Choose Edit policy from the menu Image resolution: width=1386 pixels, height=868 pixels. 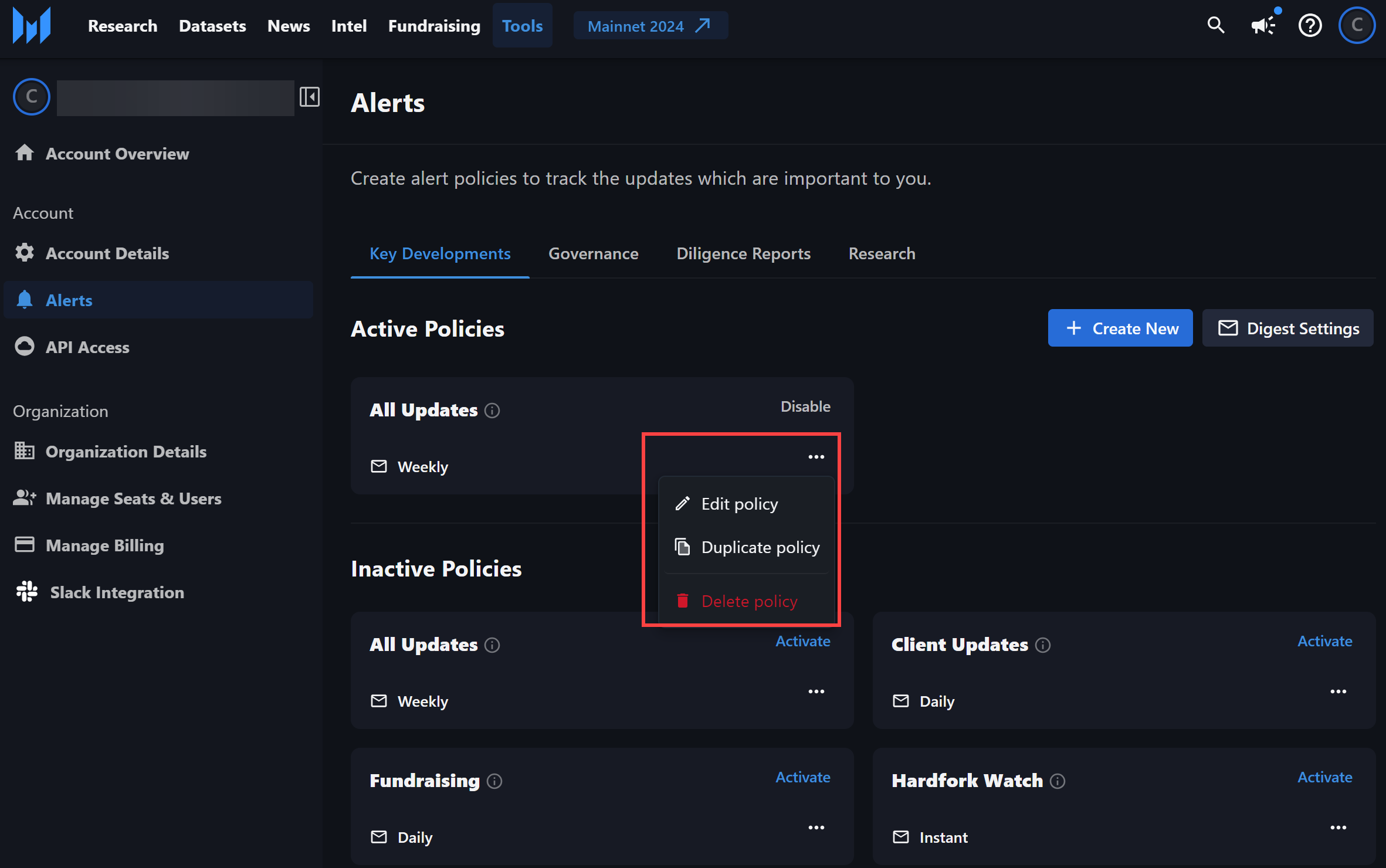pyautogui.click(x=746, y=504)
